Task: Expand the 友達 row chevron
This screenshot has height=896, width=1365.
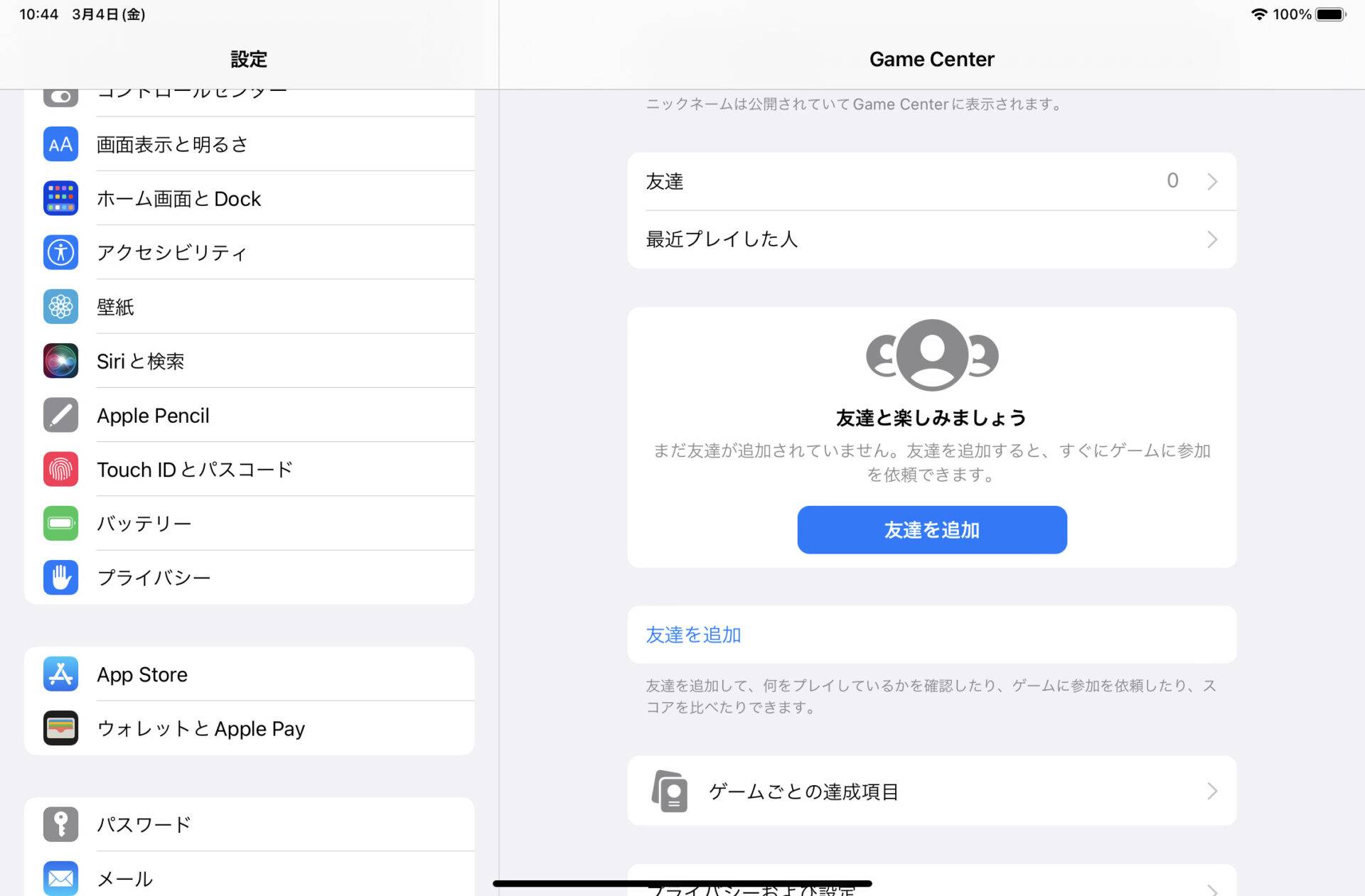Action: click(1212, 181)
